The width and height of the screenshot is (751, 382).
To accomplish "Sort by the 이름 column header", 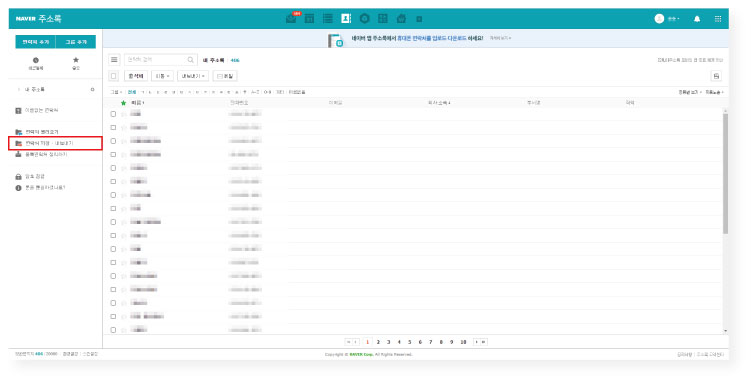I will (x=137, y=103).
